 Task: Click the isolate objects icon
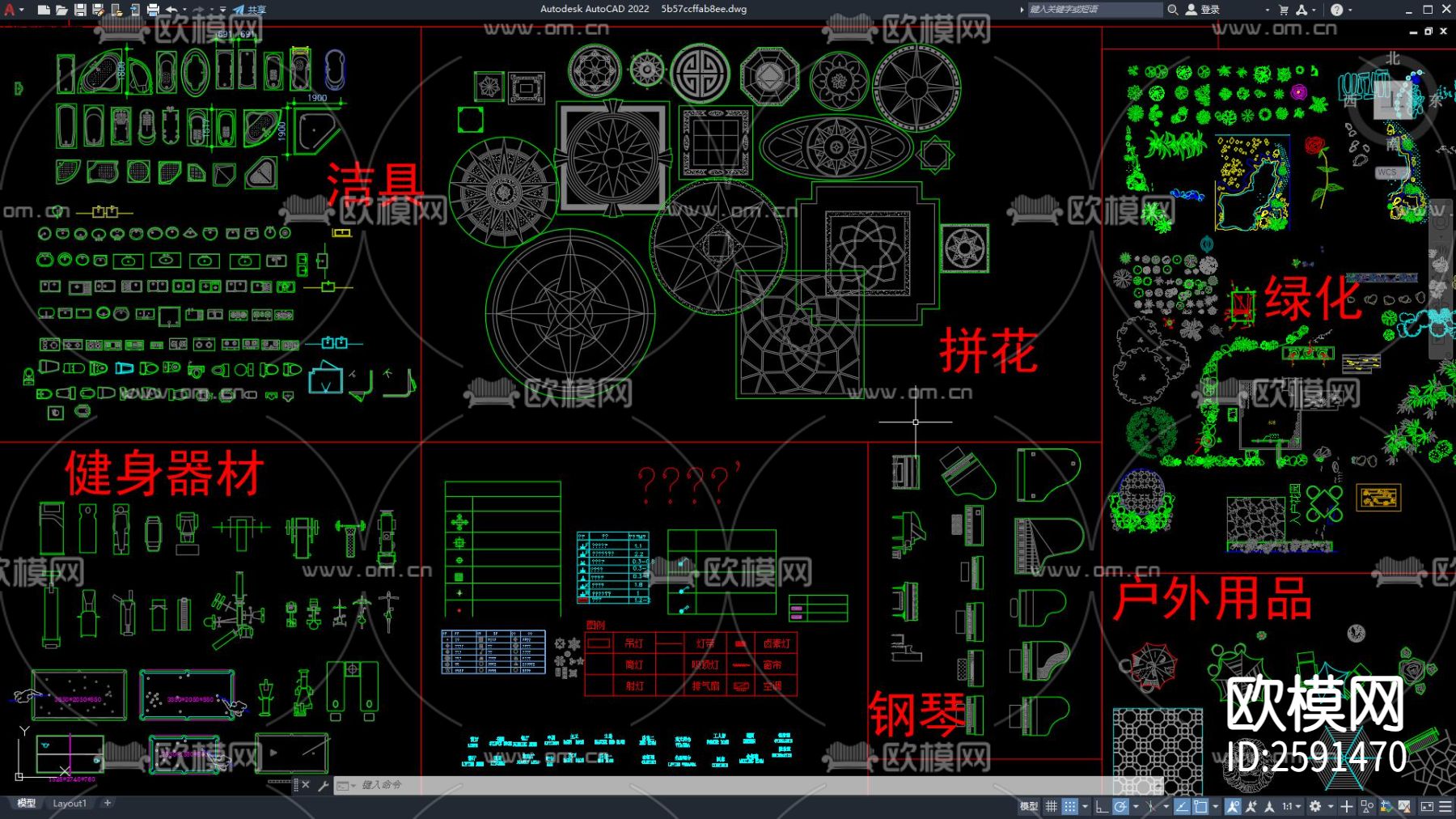1367,806
